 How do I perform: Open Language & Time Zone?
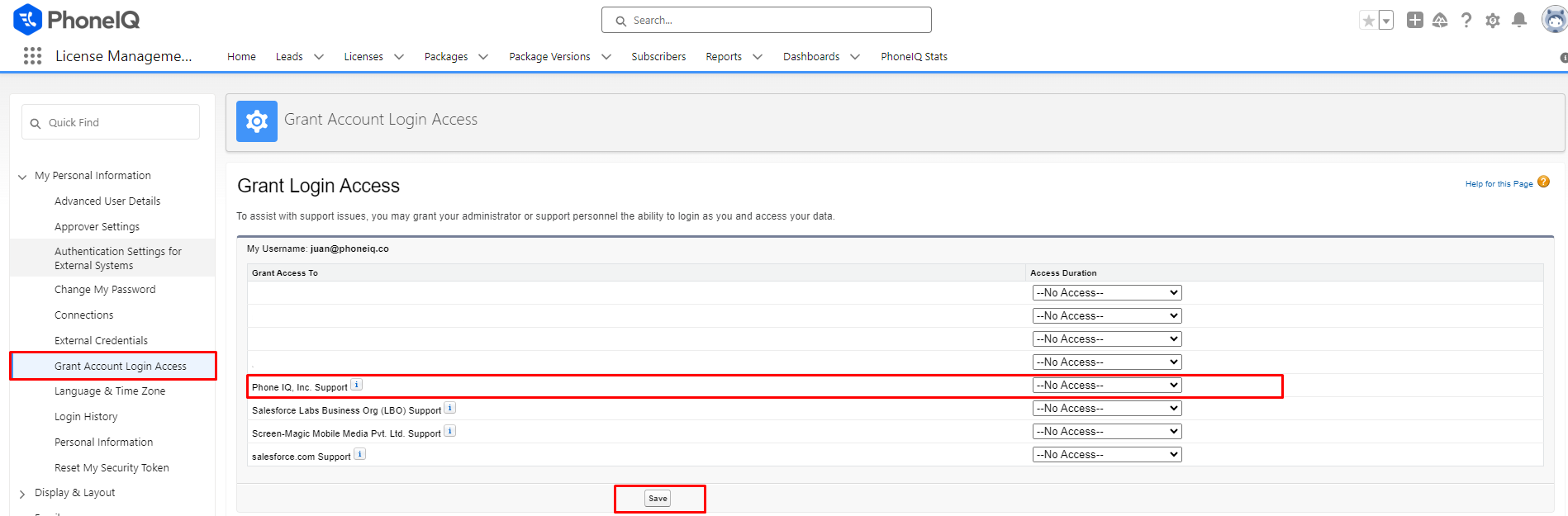coord(110,391)
